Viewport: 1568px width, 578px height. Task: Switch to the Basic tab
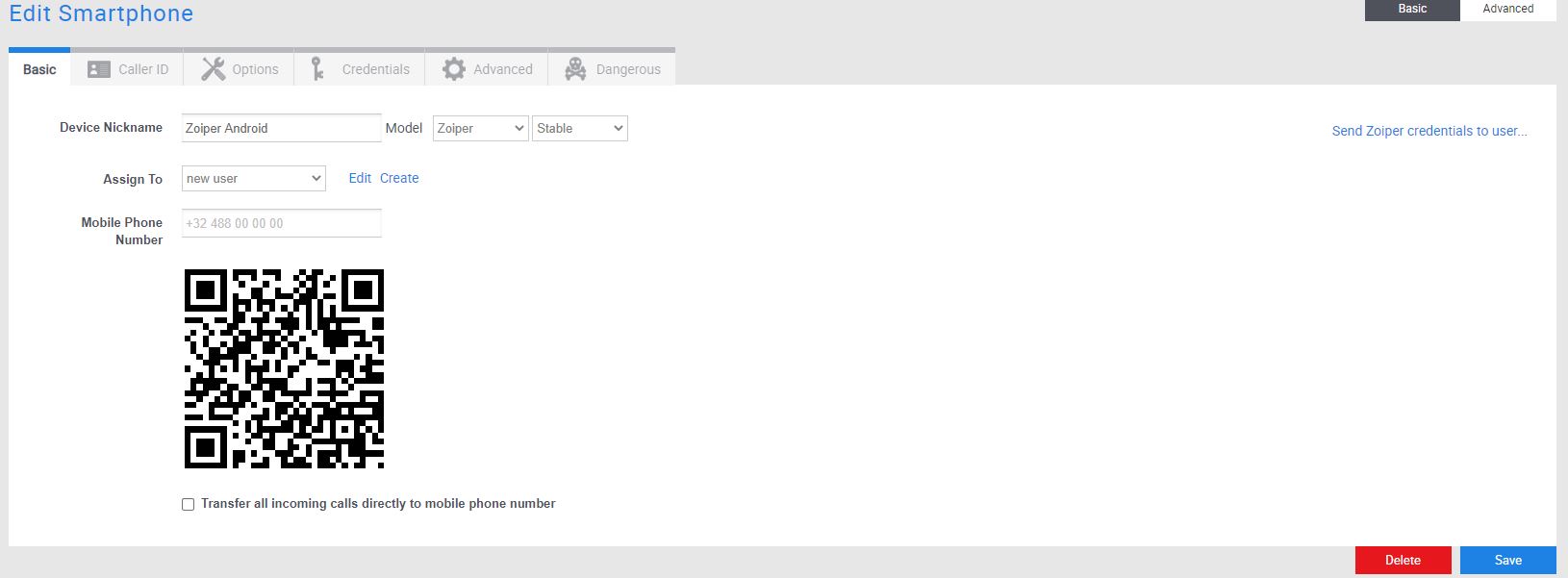coord(39,69)
